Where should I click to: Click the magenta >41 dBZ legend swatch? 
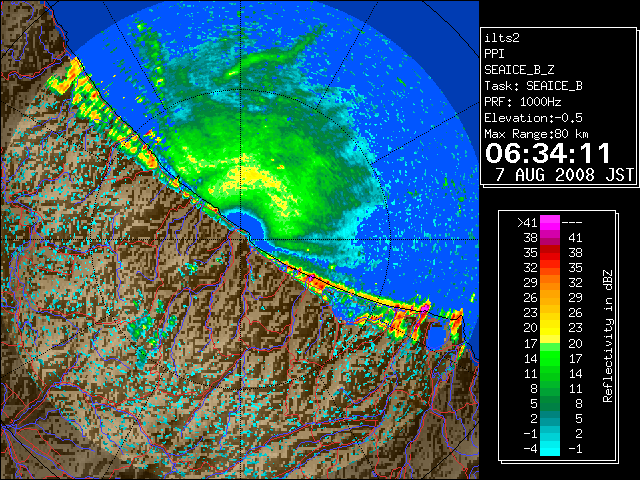(550, 223)
